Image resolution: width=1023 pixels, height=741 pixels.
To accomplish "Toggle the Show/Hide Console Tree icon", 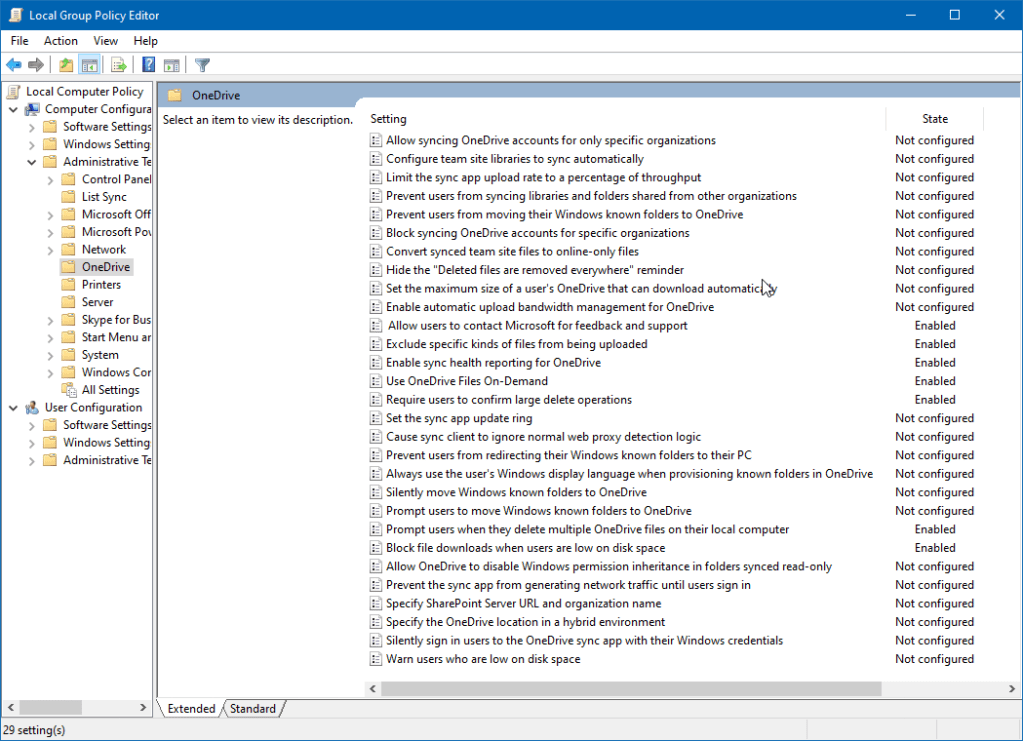I will click(90, 64).
